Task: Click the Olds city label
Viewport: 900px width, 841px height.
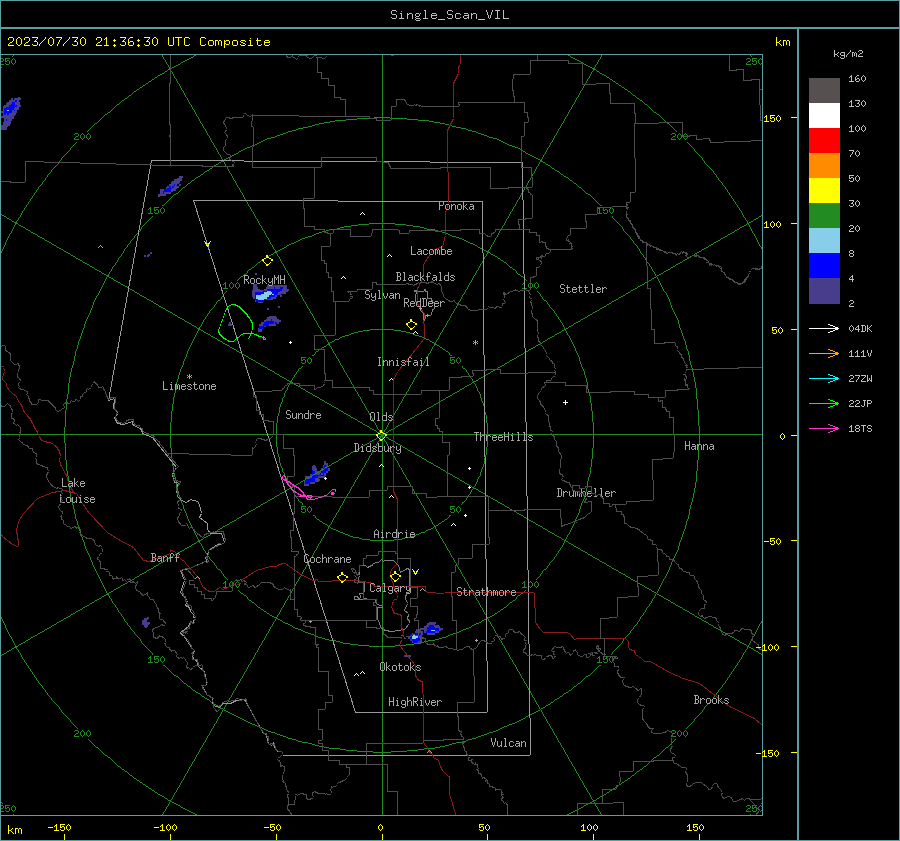Action: (x=381, y=417)
